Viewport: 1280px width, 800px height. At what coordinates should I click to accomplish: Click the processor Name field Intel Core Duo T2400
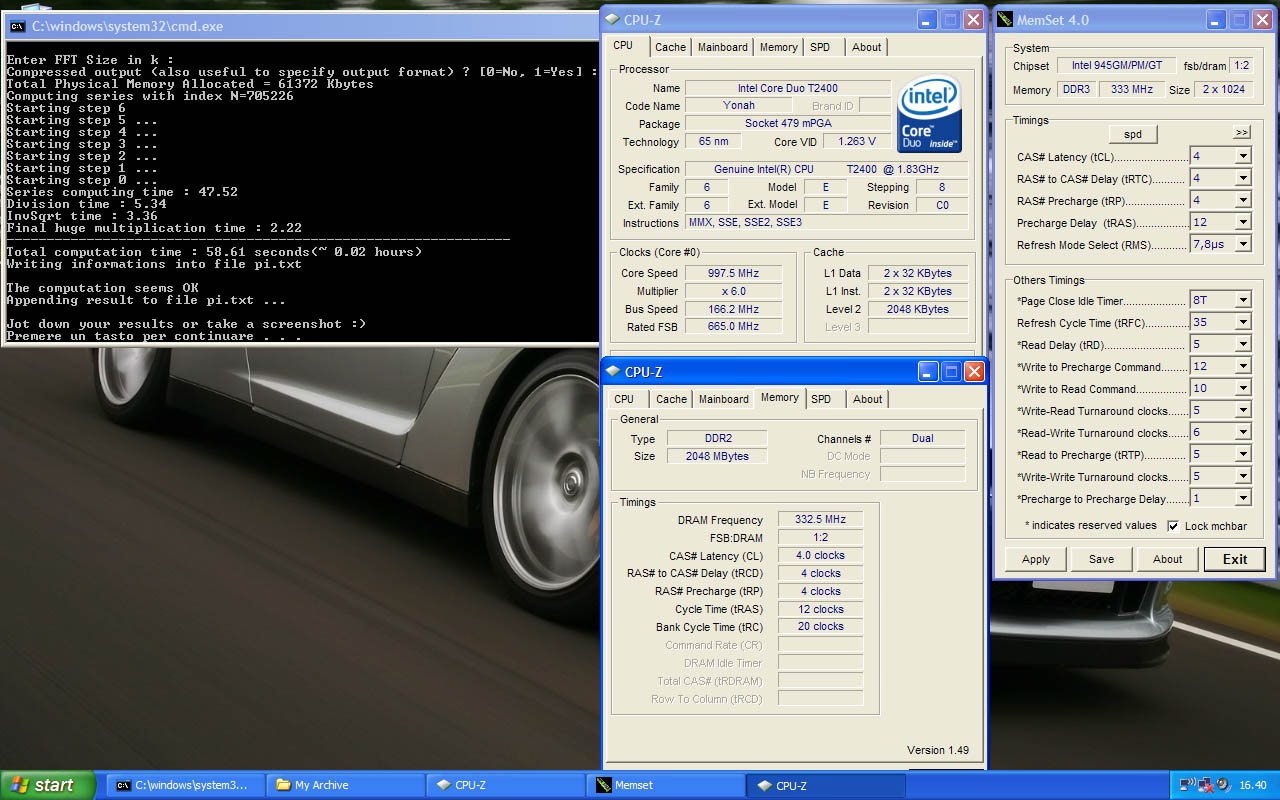pos(788,88)
